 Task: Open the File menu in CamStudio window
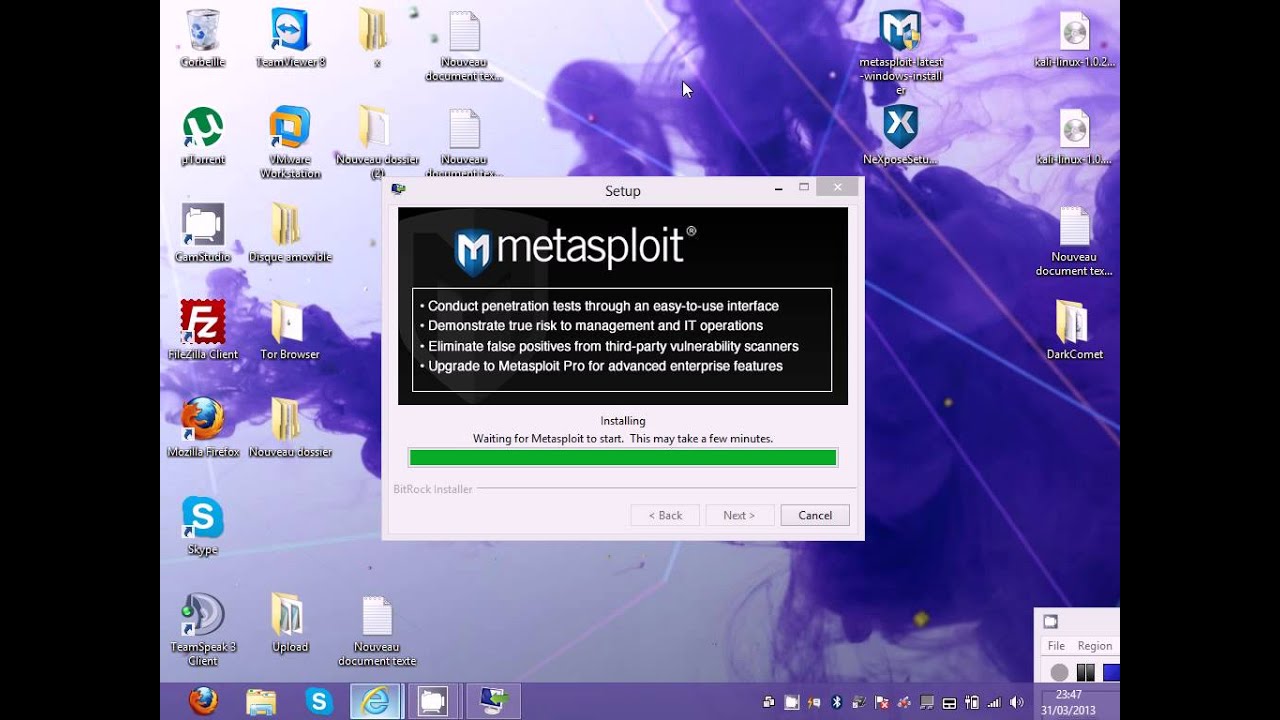pos(1056,646)
